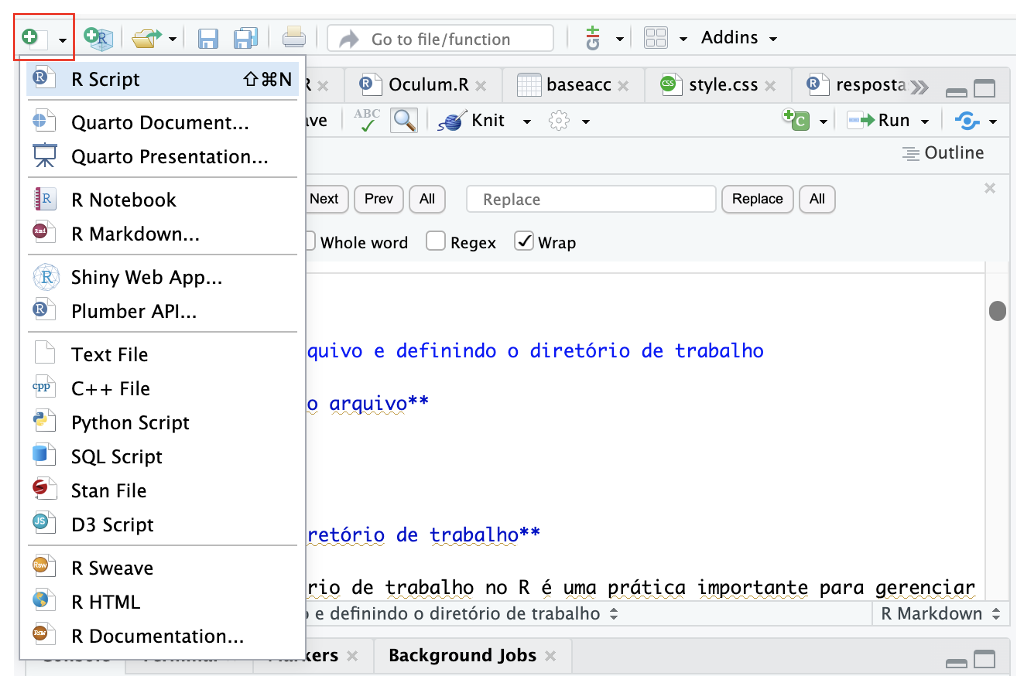Click the New File plus icon

coord(33,39)
